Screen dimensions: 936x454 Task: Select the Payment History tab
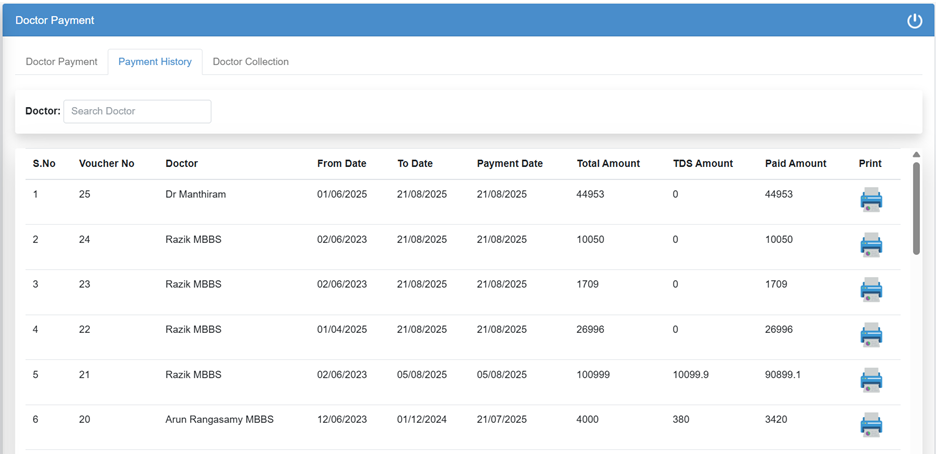pyautogui.click(x=155, y=62)
